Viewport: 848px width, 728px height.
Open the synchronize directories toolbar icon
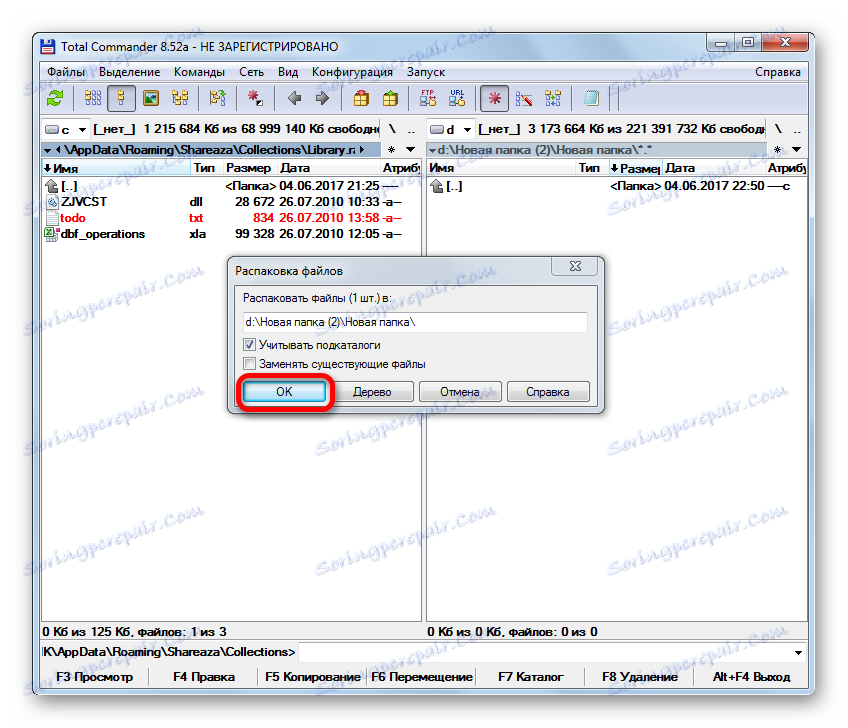coord(553,98)
